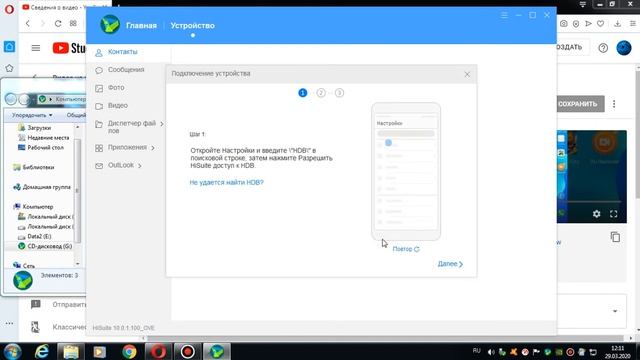Go back in Opera browser
Image resolution: width=640 pixels, height=360 pixels.
(28, 24)
